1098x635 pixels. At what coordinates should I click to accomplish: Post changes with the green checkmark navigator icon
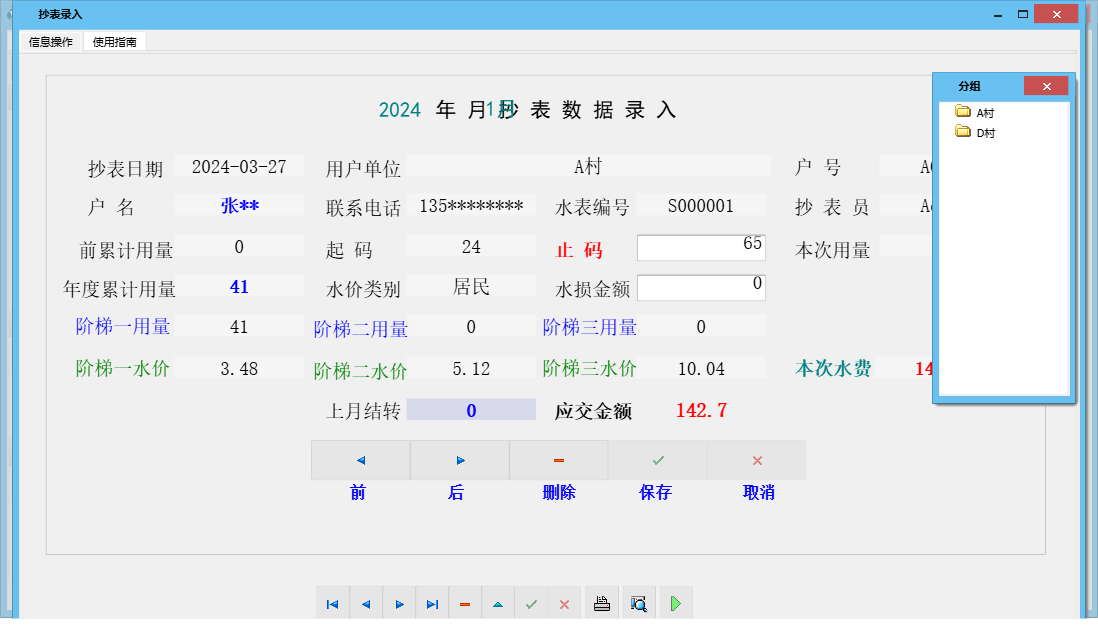click(531, 603)
